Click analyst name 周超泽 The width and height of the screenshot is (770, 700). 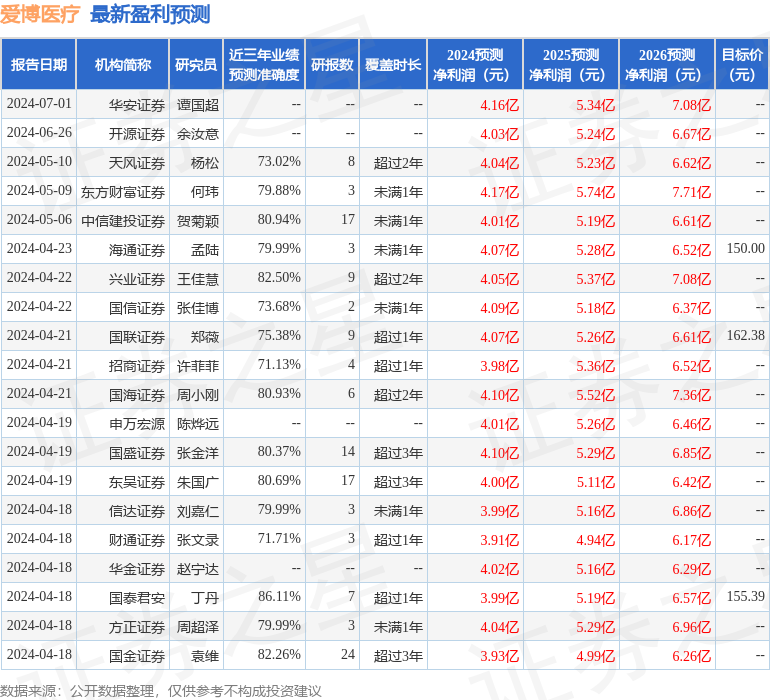[x=198, y=627]
